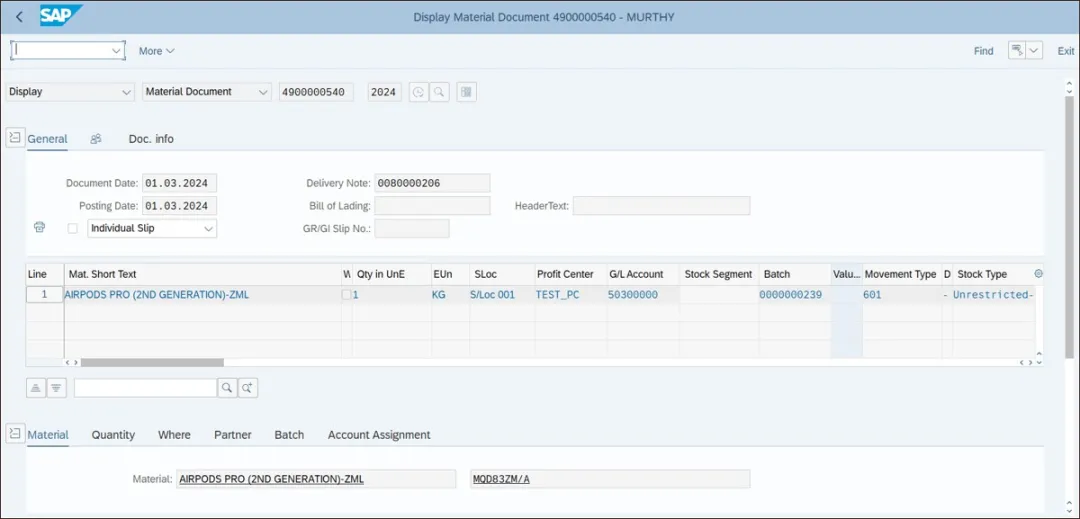Viewport: 1080px width, 519px height.
Task: Go back using the header arrow
Action: click(x=19, y=17)
